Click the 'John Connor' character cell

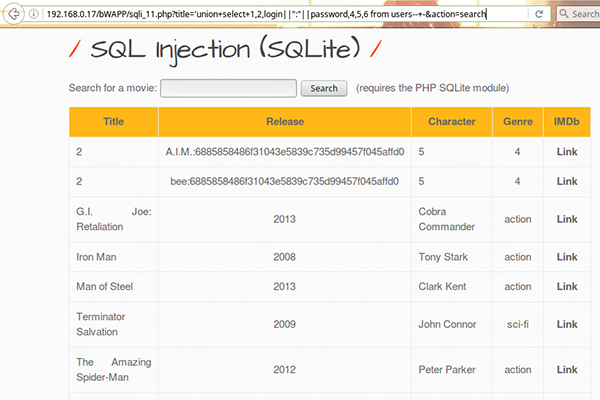(452, 324)
